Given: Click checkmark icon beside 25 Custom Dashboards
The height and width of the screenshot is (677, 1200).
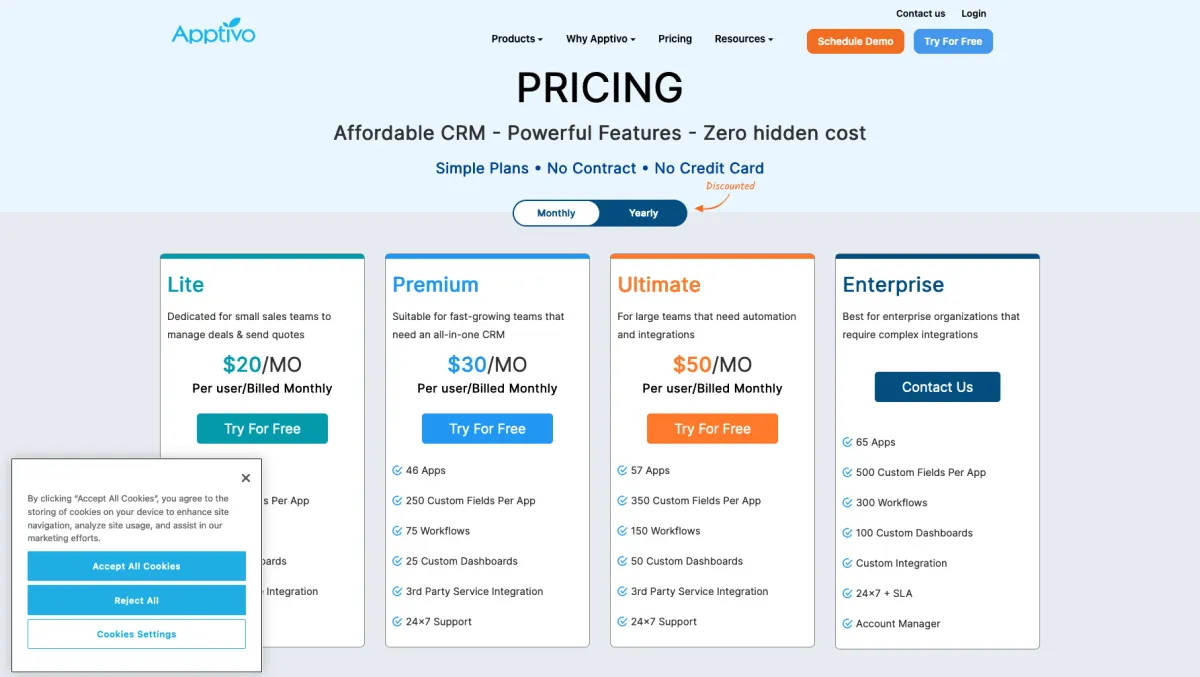Looking at the screenshot, I should point(398,561).
